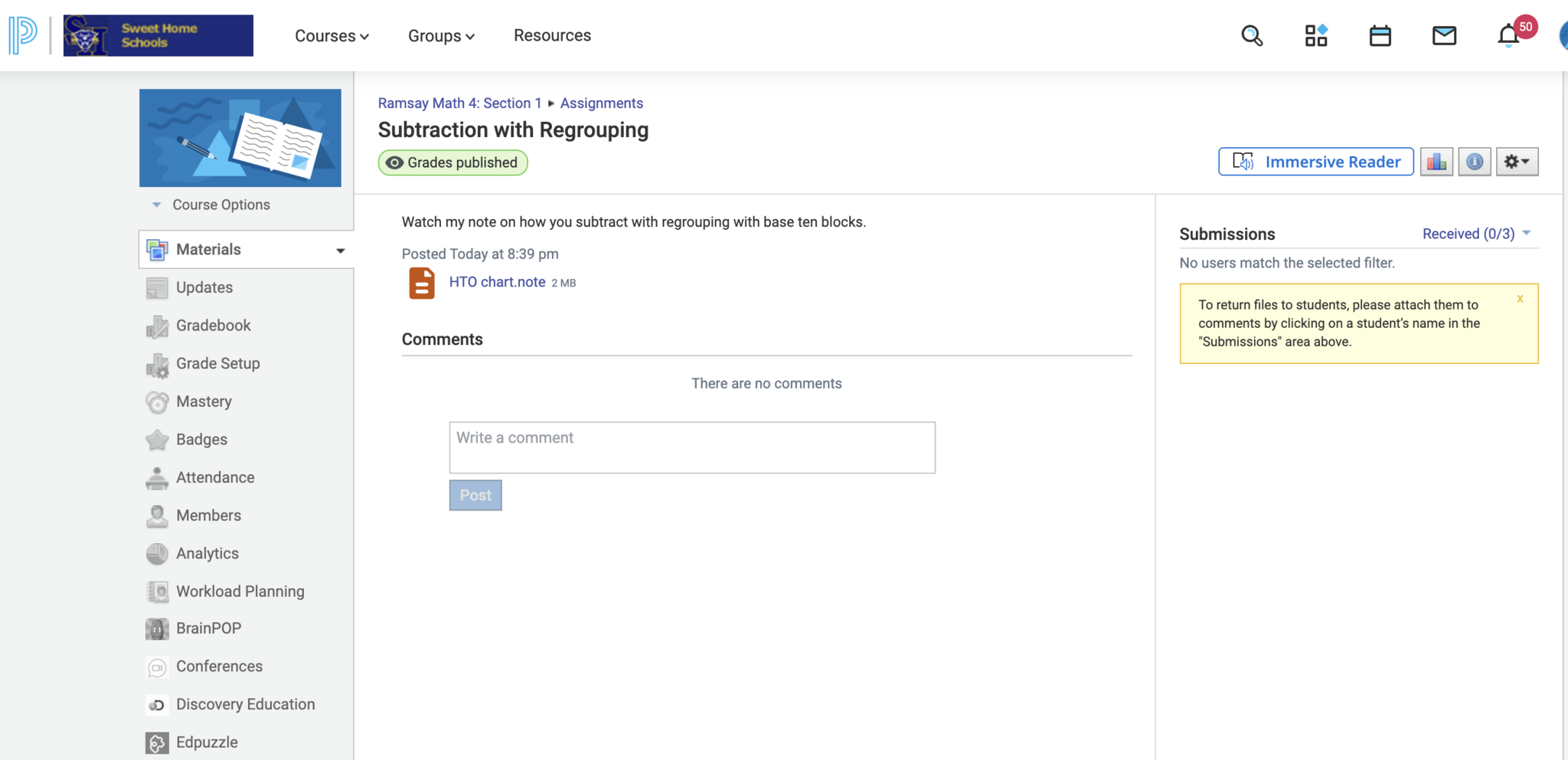Dismiss the yellow return-files notice
Image resolution: width=1568 pixels, height=760 pixels.
1520,299
